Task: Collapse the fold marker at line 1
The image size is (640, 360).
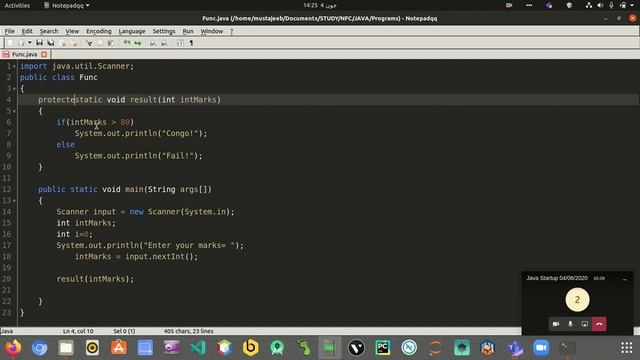Action: click(14, 66)
